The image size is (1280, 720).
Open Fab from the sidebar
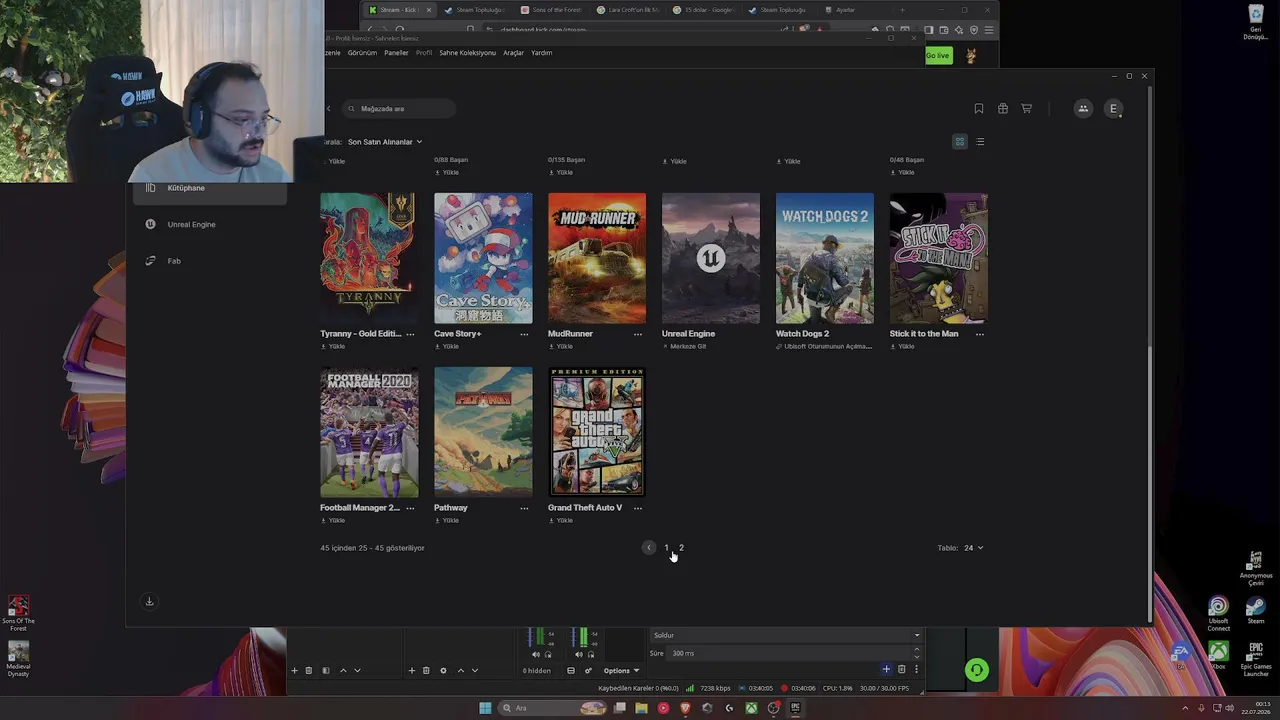pyautogui.click(x=174, y=261)
